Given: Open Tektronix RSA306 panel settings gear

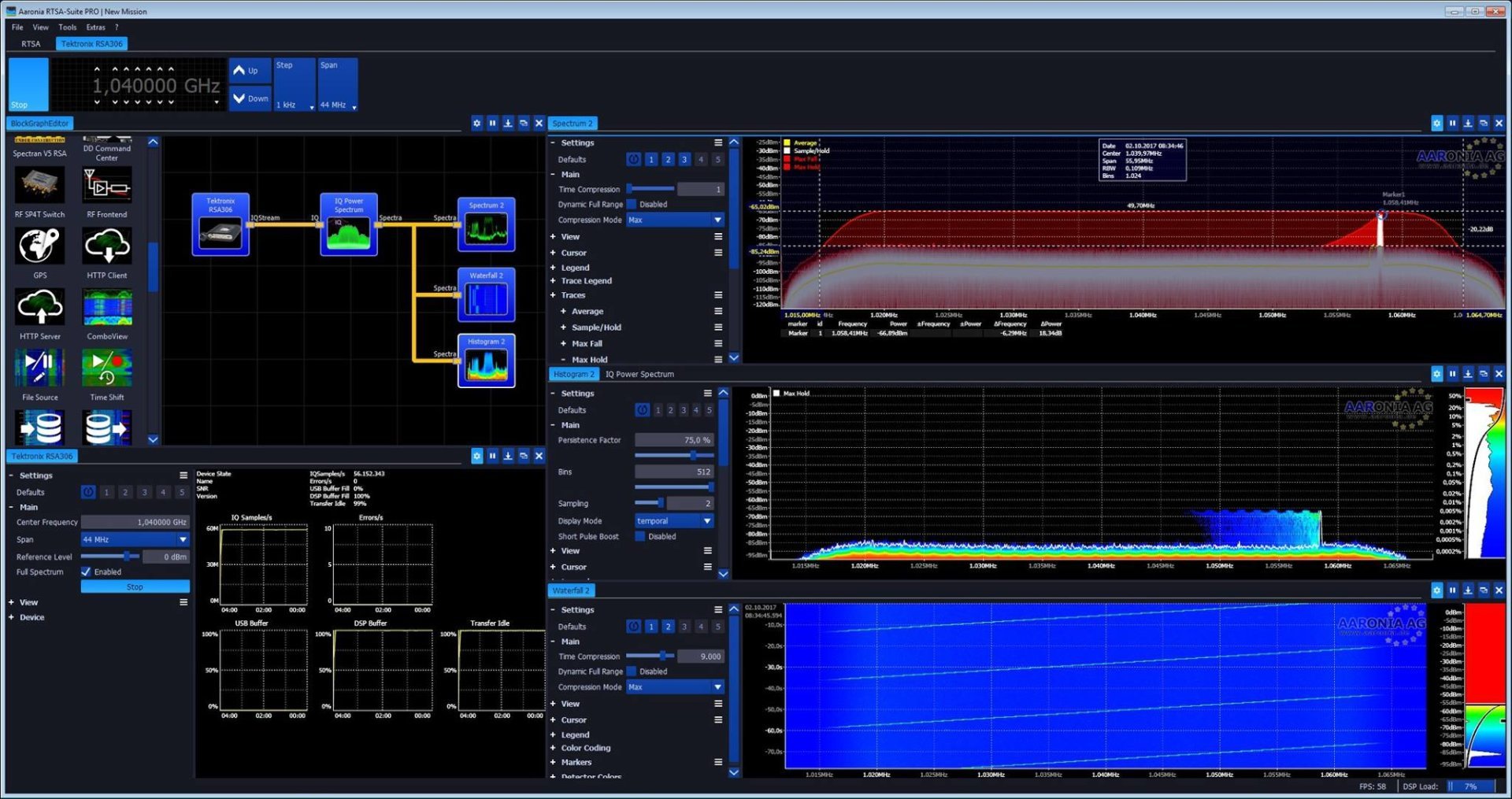Looking at the screenshot, I should pos(476,456).
